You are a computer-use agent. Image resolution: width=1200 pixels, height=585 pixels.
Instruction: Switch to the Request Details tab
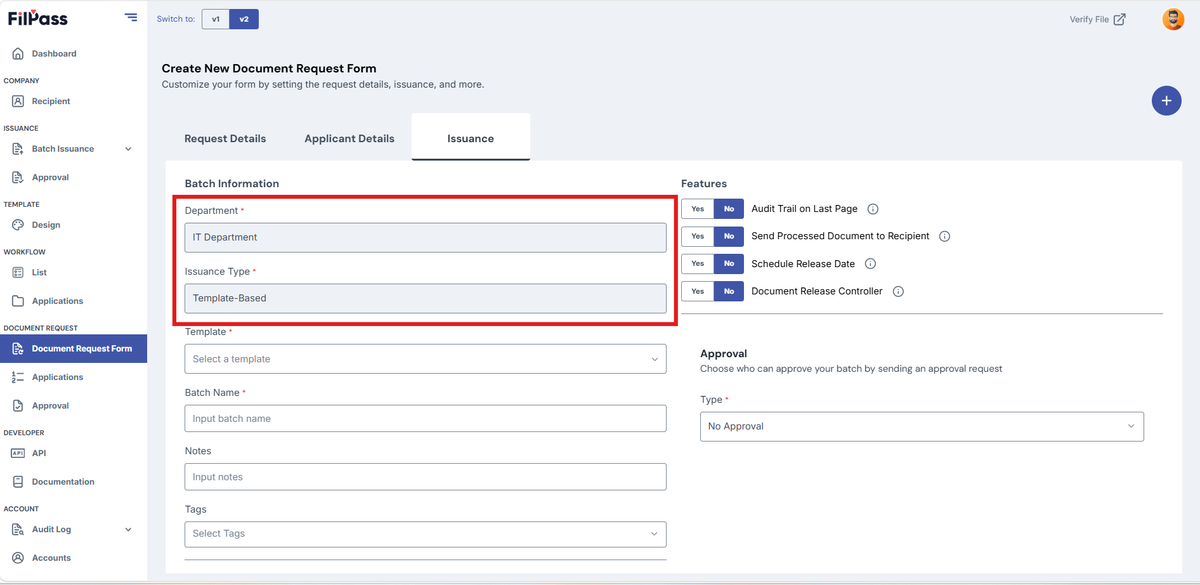point(225,139)
